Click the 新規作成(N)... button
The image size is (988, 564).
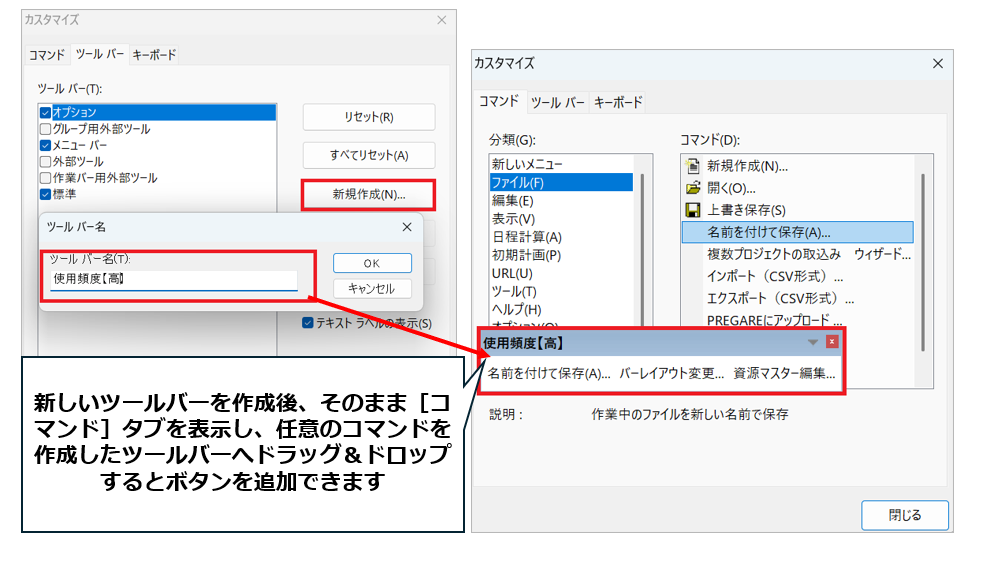368,194
